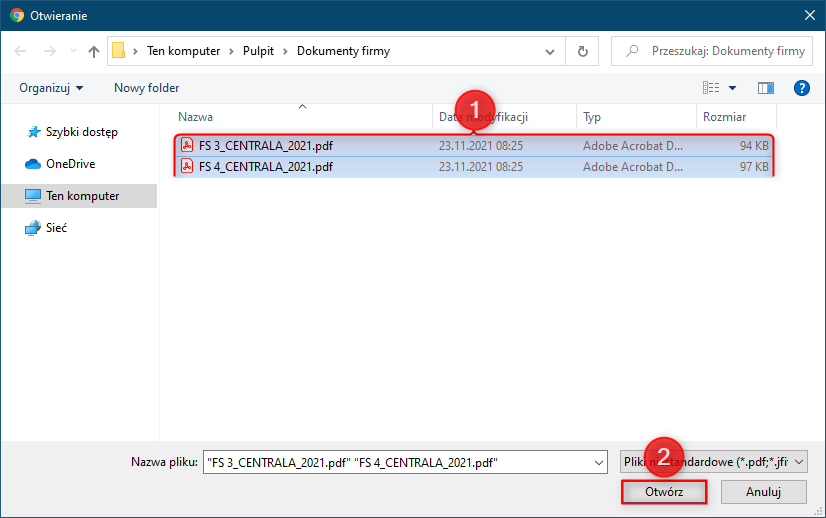Select Ten komputer in the navigation pane
This screenshot has height=518, width=826.
pos(79,196)
